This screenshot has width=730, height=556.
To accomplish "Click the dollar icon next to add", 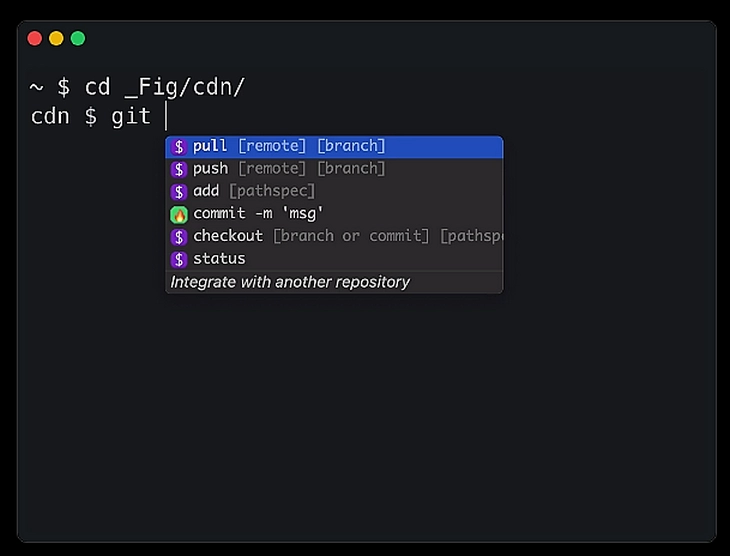I will coord(179,191).
